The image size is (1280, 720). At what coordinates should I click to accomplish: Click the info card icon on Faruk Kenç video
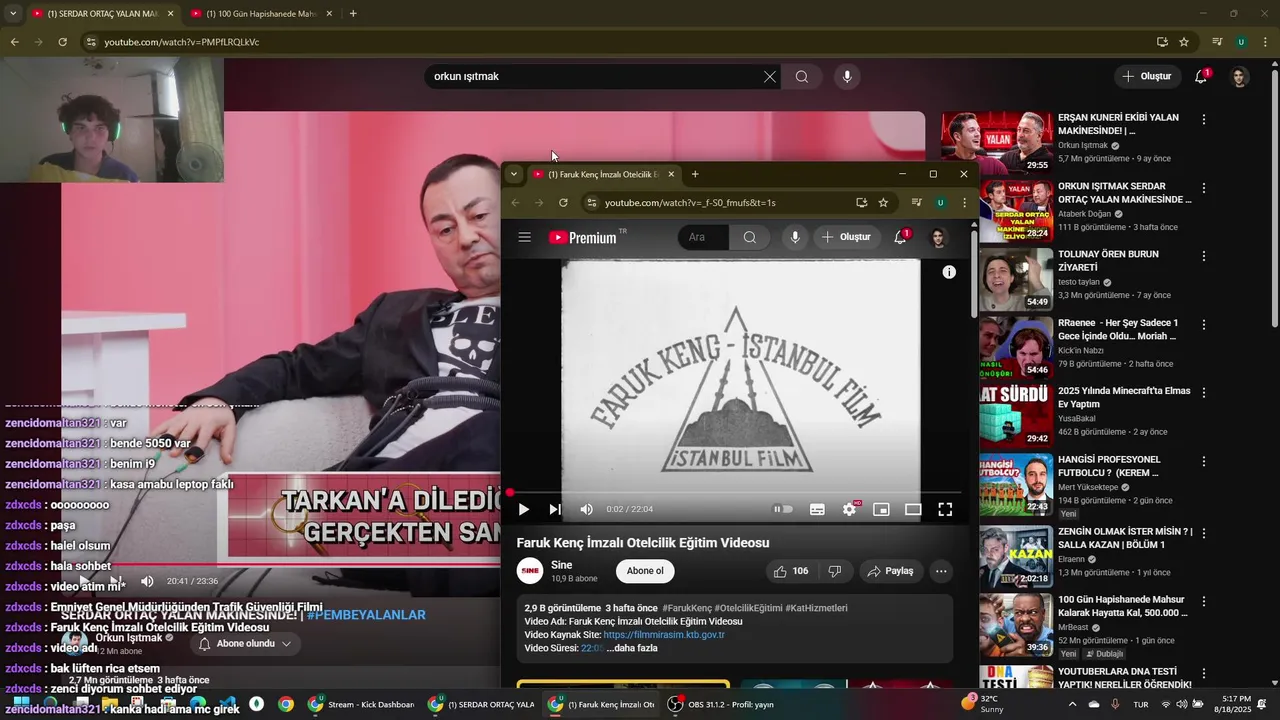(949, 272)
